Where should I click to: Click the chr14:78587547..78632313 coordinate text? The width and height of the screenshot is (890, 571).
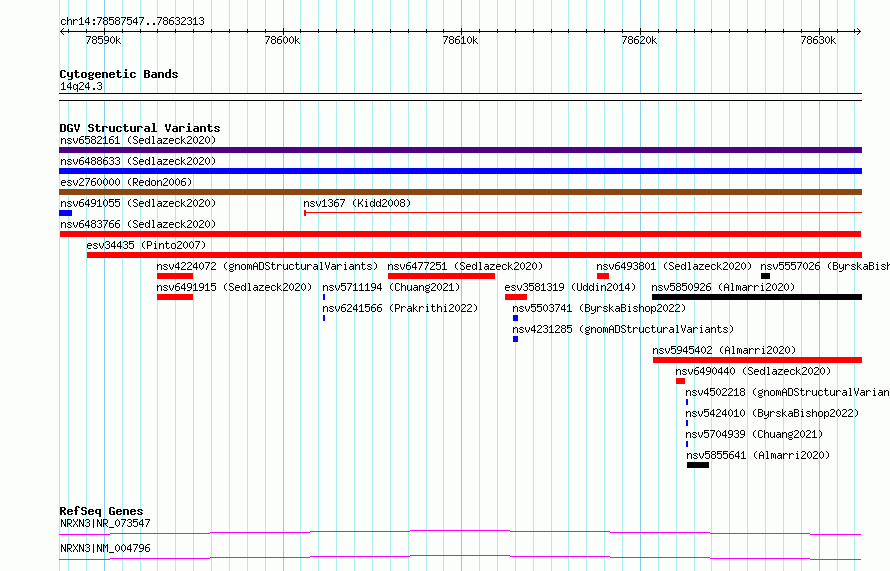pos(132,21)
